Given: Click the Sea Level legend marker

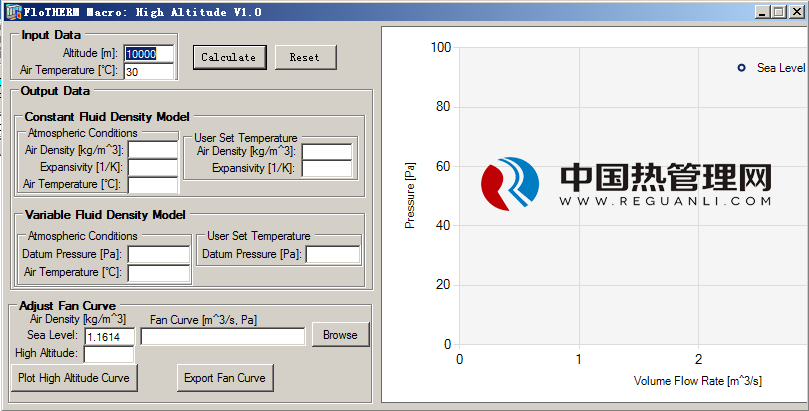Looking at the screenshot, I should [x=741, y=68].
